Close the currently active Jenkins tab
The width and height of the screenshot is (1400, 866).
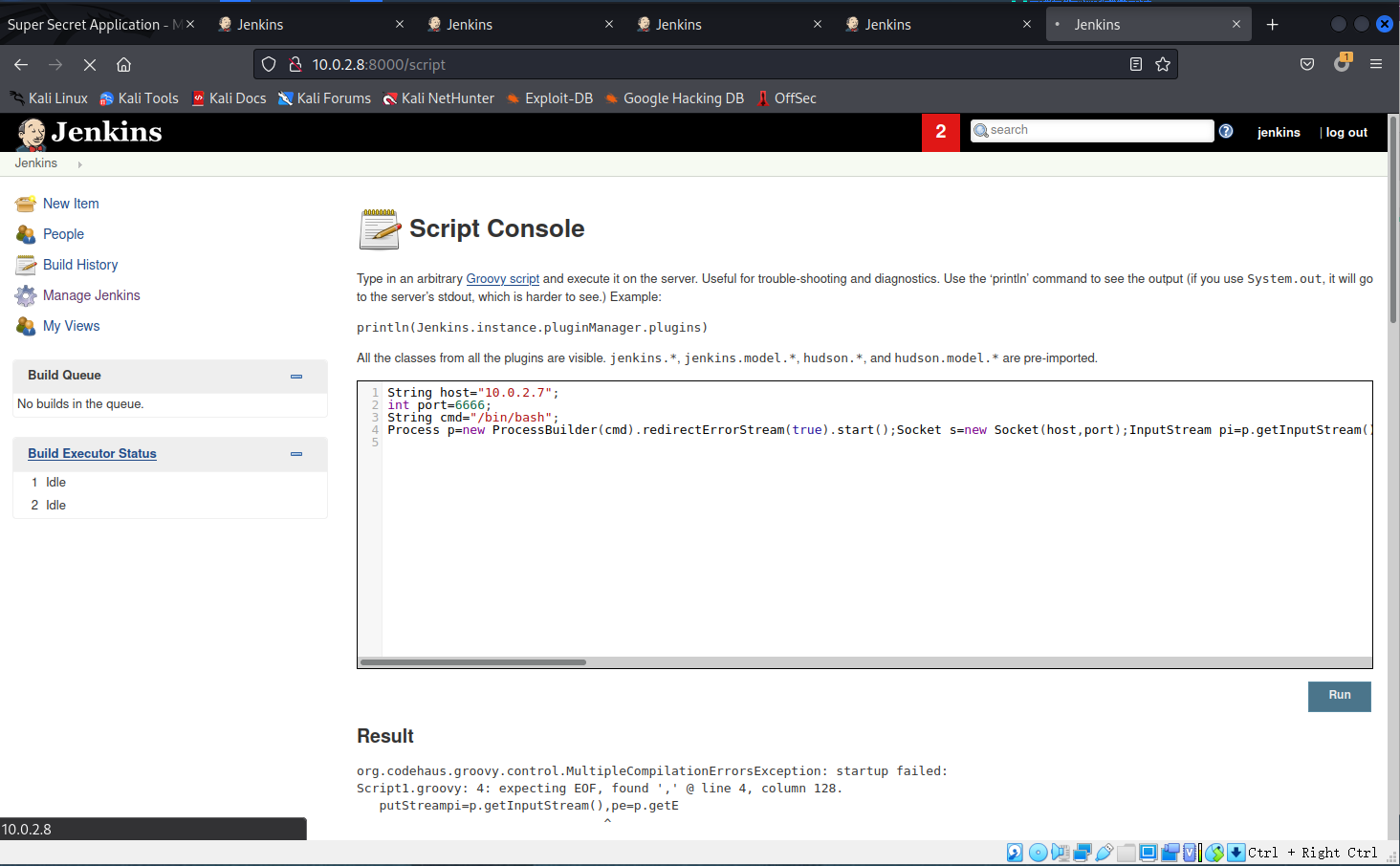[1236, 25]
